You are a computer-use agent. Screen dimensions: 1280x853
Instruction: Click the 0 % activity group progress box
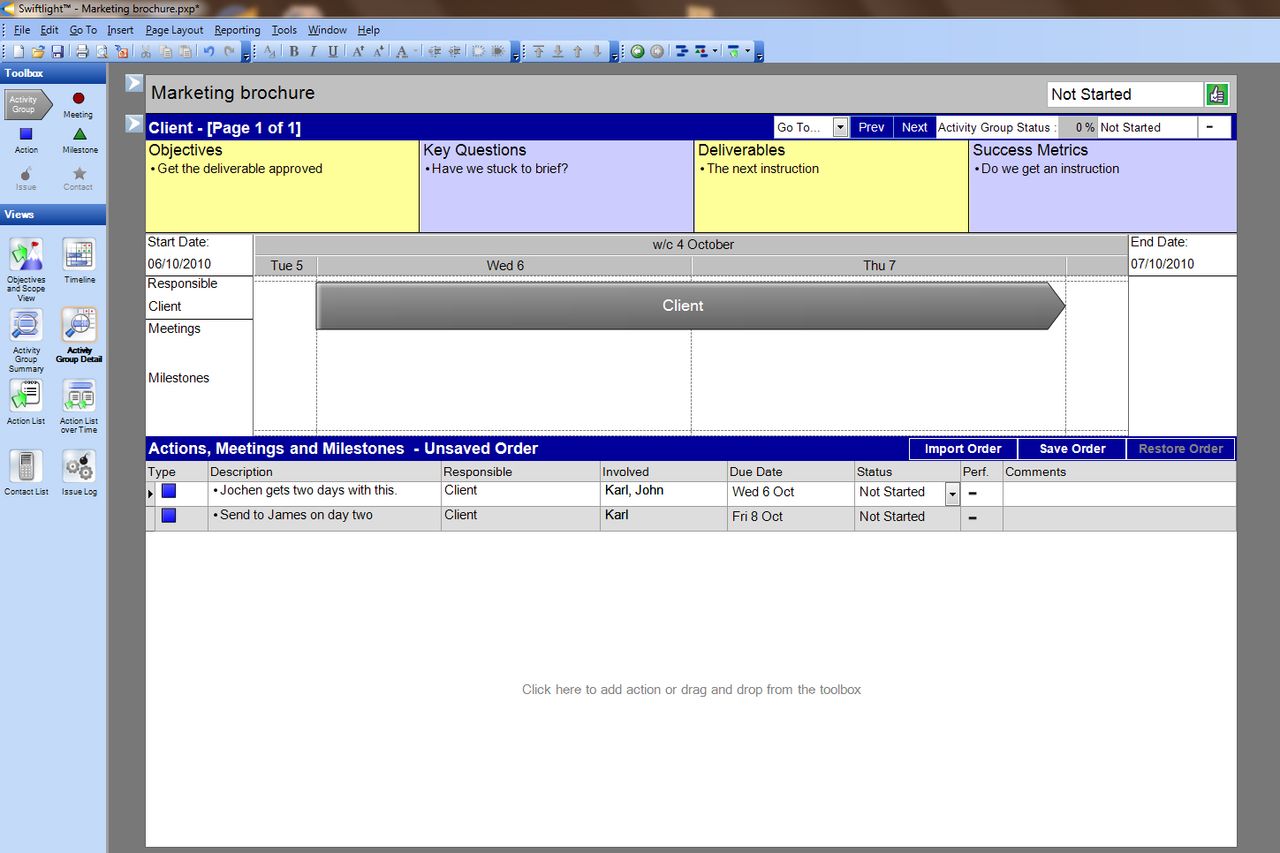tap(1077, 127)
